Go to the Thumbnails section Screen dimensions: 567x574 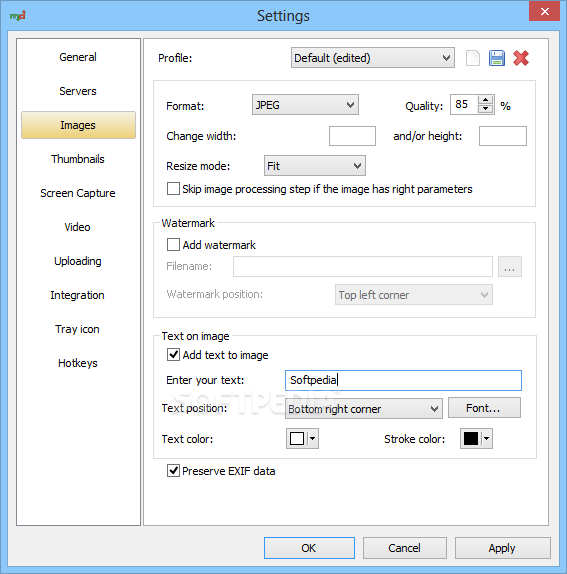[x=78, y=159]
